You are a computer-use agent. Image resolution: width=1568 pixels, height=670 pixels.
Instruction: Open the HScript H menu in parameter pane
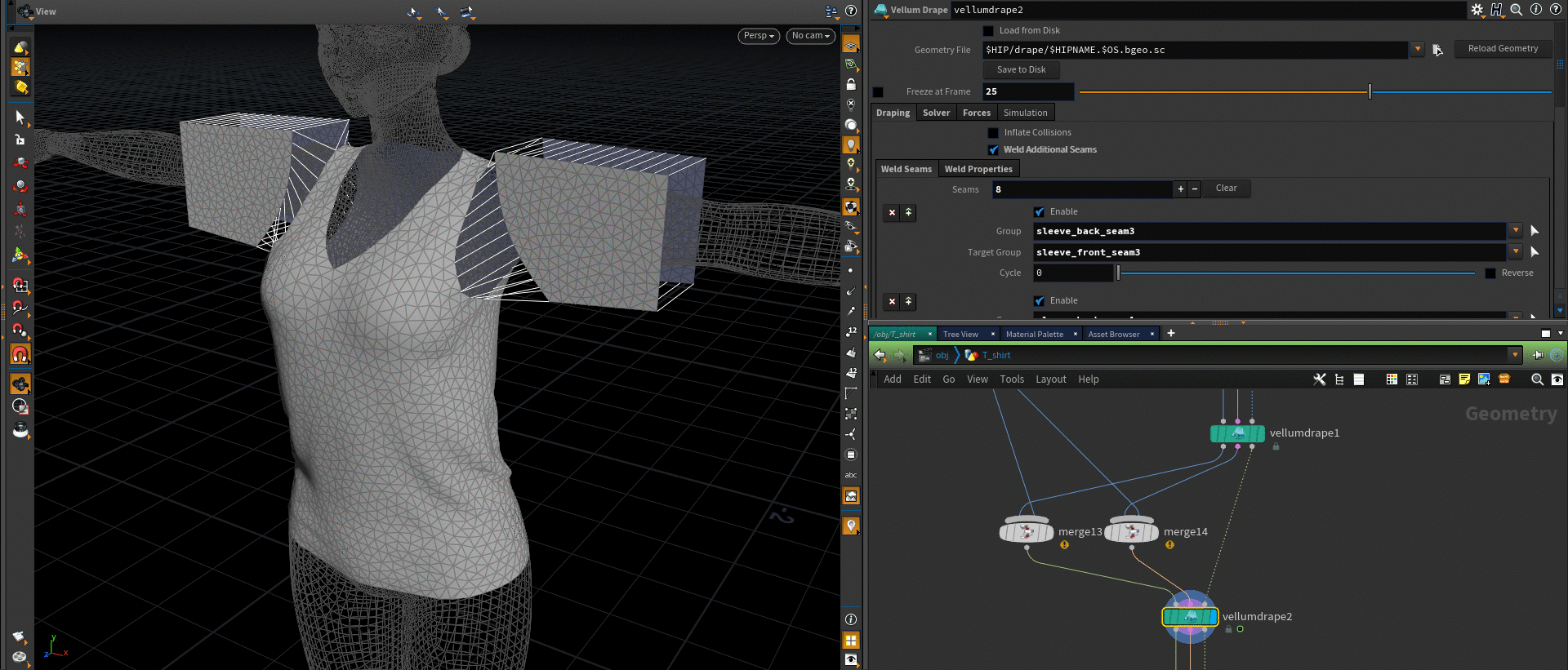(x=1496, y=10)
